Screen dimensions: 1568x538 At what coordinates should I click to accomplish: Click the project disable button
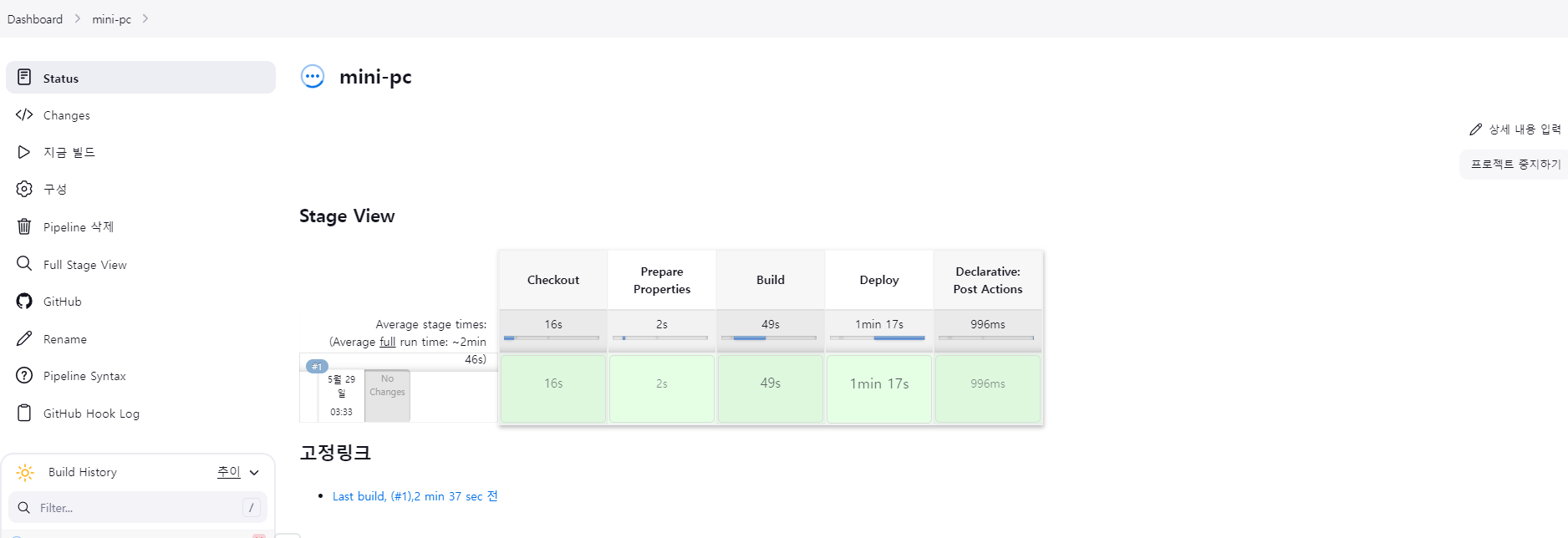(1515, 165)
